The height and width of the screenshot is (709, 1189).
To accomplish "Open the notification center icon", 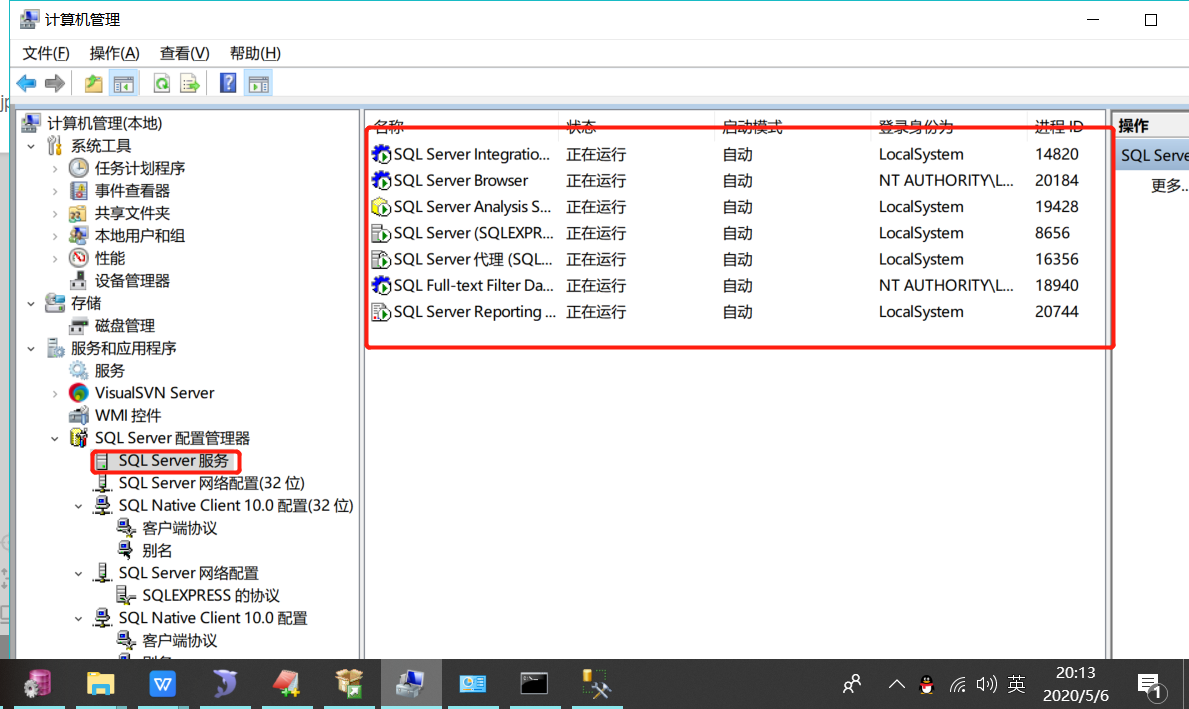I will [1150, 685].
